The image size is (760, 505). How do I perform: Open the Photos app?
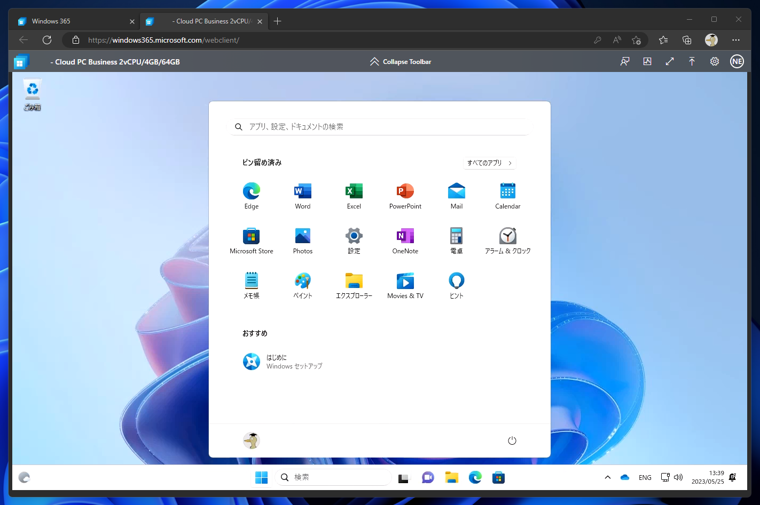[302, 240]
